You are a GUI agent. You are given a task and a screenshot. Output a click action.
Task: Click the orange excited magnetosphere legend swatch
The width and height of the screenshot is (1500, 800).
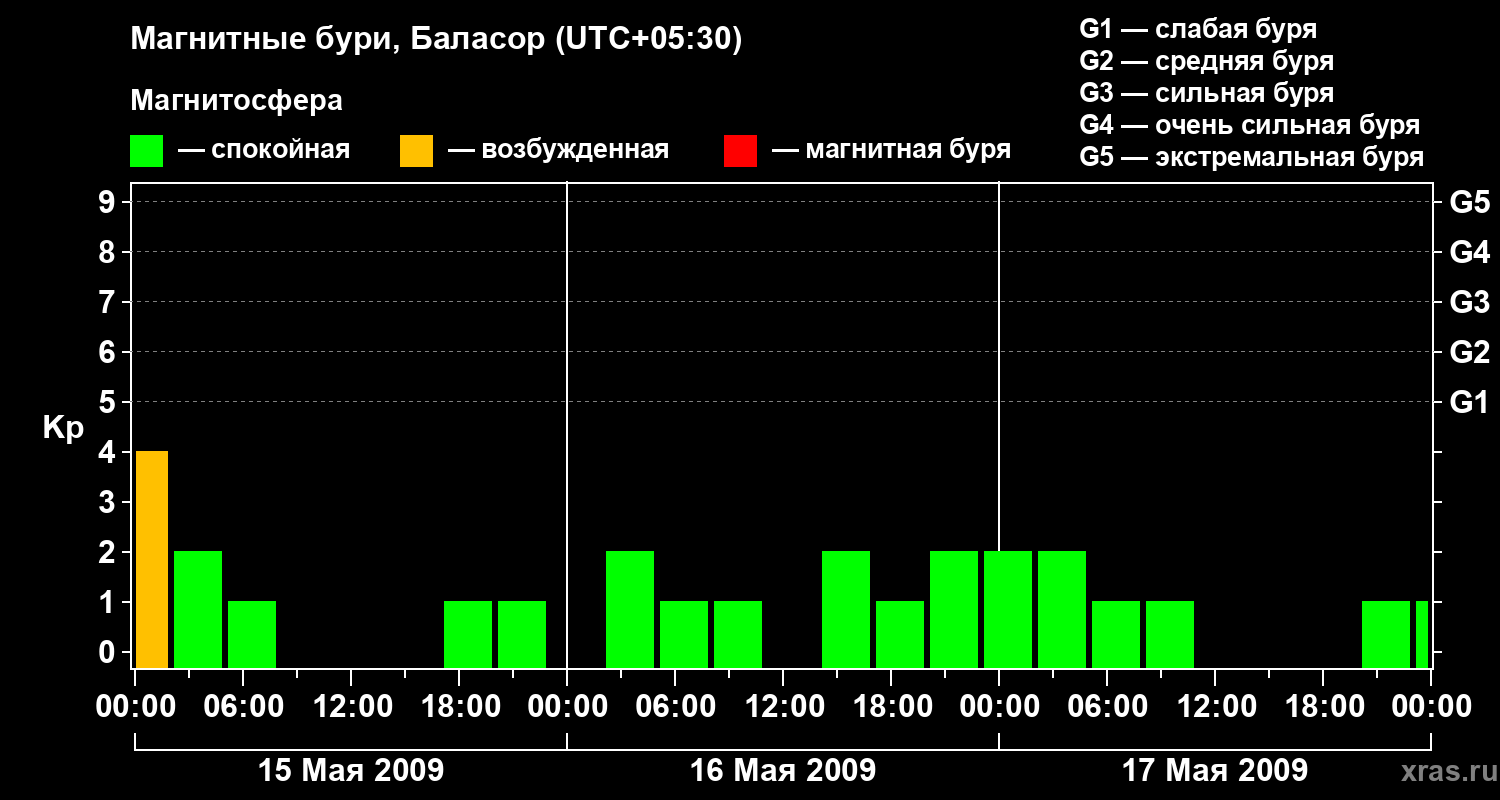tap(416, 151)
